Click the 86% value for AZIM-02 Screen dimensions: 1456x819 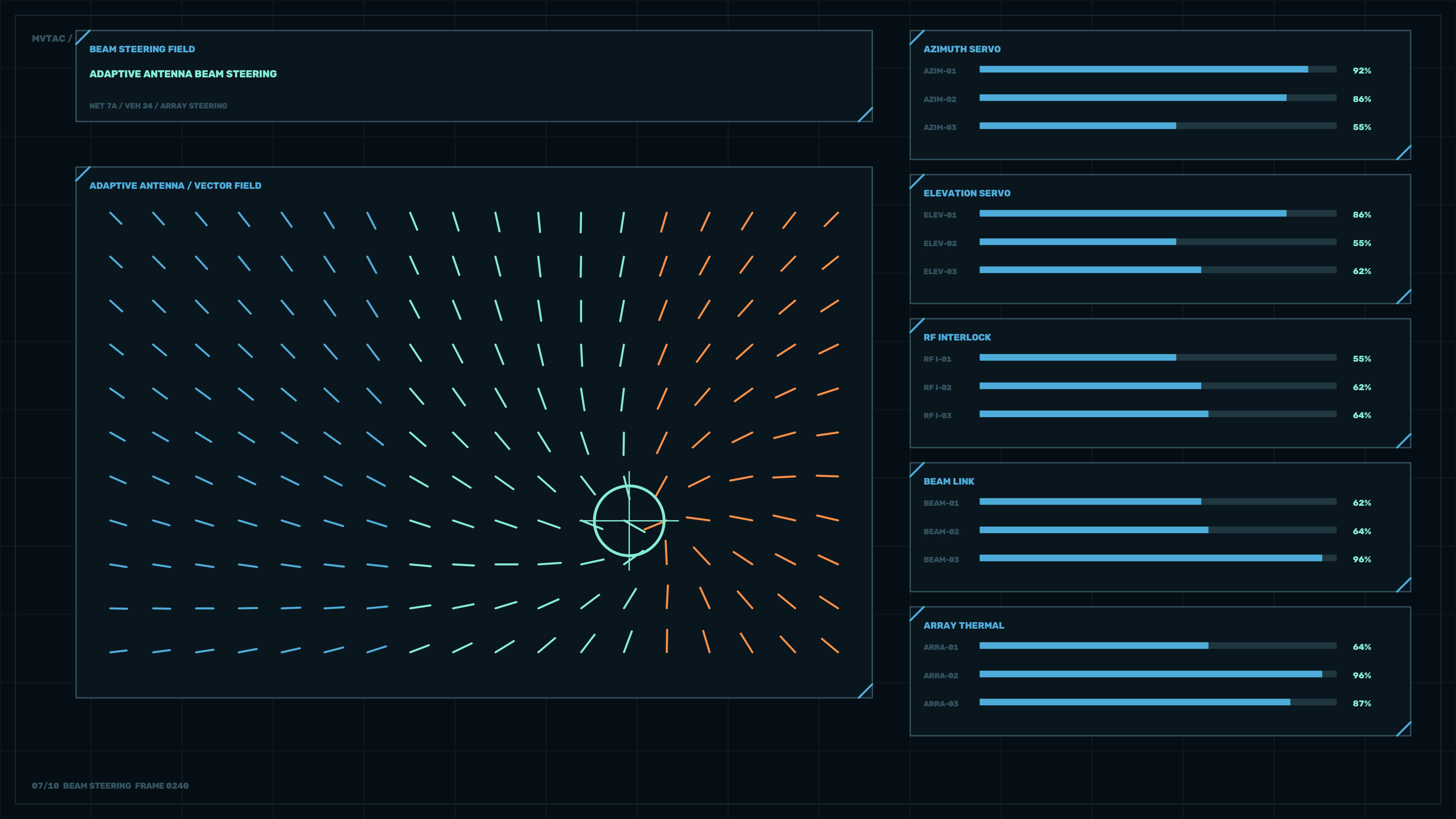(1362, 99)
